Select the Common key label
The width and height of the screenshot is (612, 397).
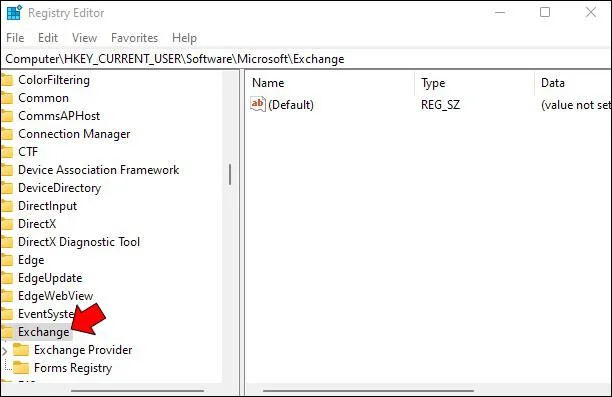pos(43,98)
